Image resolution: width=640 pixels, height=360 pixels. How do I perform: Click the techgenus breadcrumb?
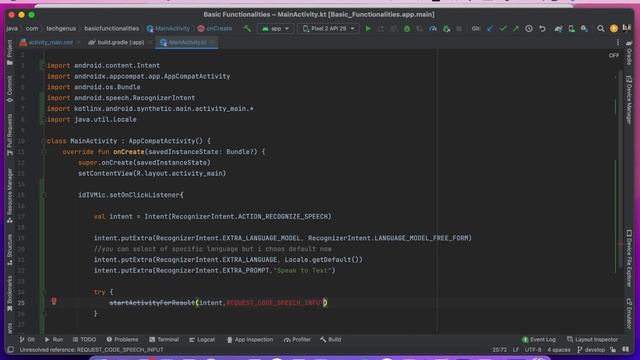[61, 29]
